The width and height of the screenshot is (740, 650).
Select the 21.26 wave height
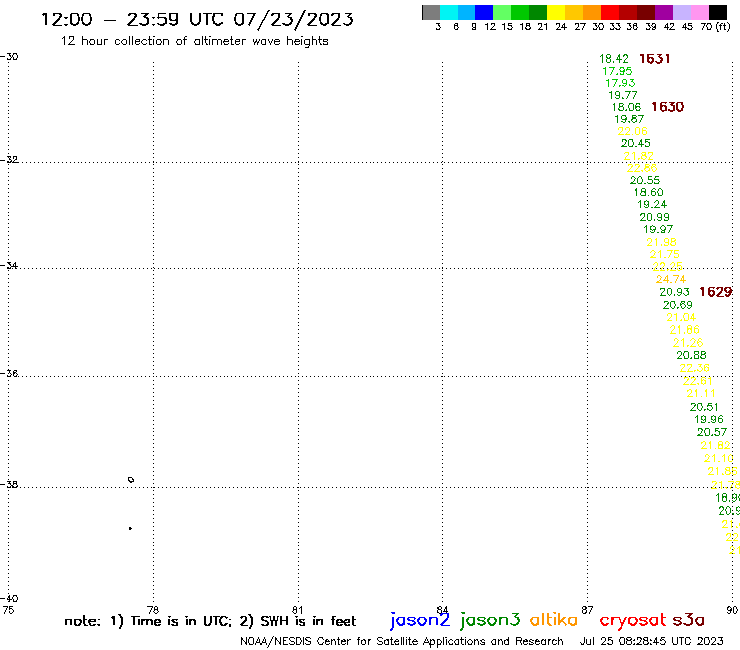tap(688, 343)
